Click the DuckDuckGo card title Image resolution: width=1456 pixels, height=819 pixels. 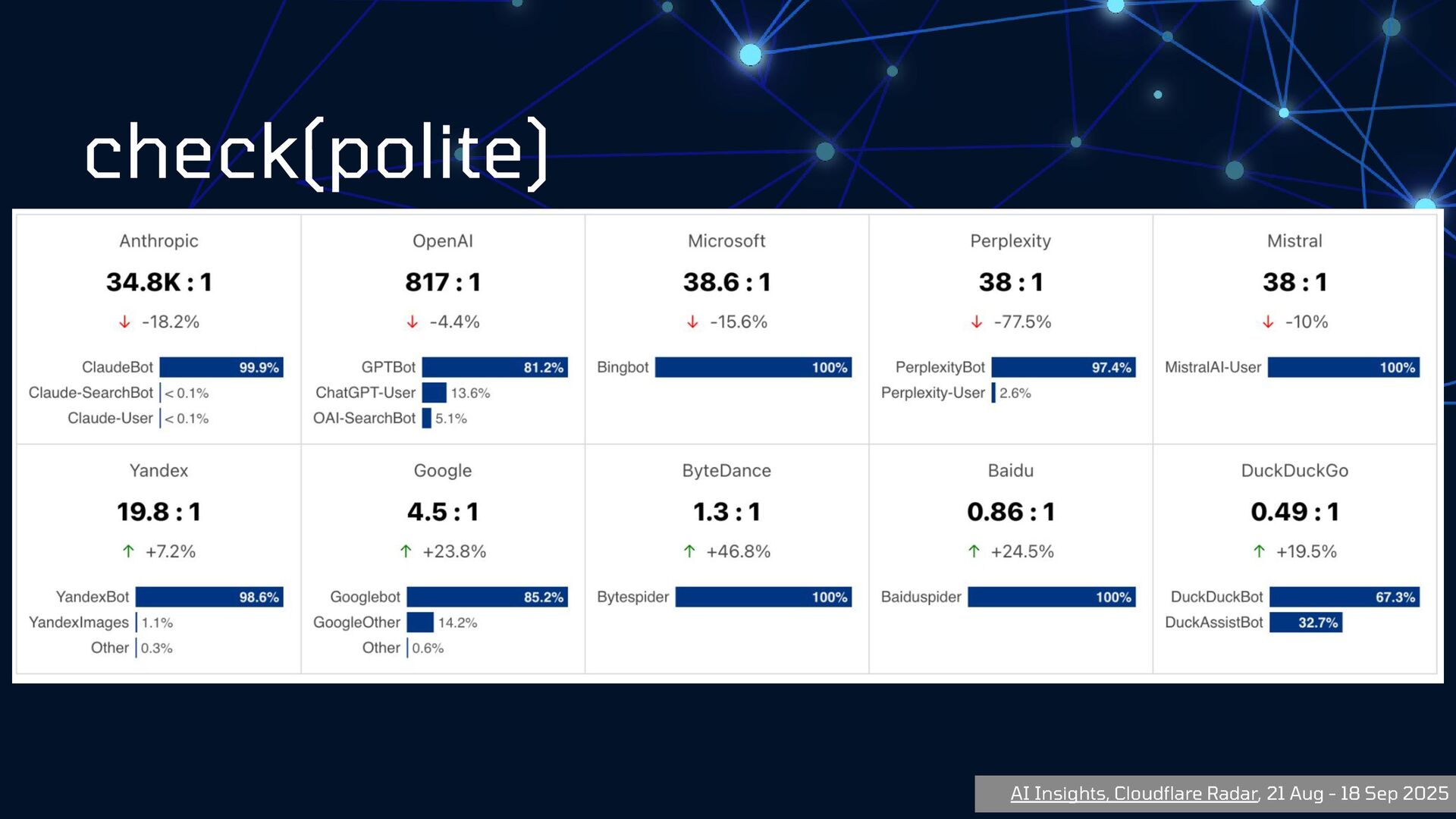tap(1294, 470)
